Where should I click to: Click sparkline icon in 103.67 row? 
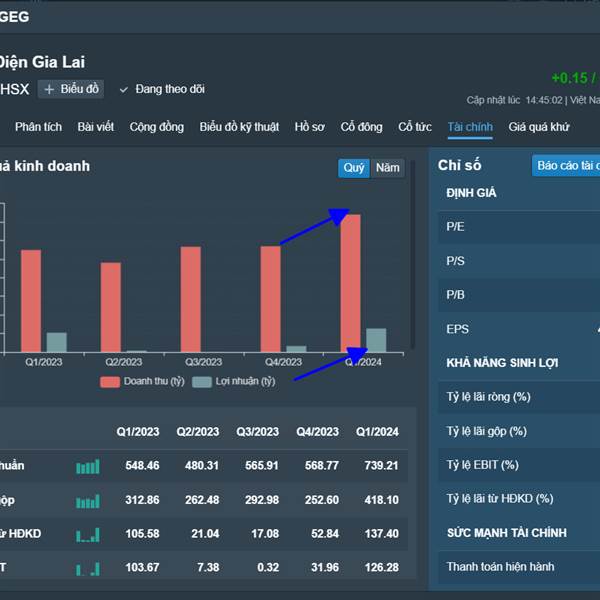click(x=88, y=569)
